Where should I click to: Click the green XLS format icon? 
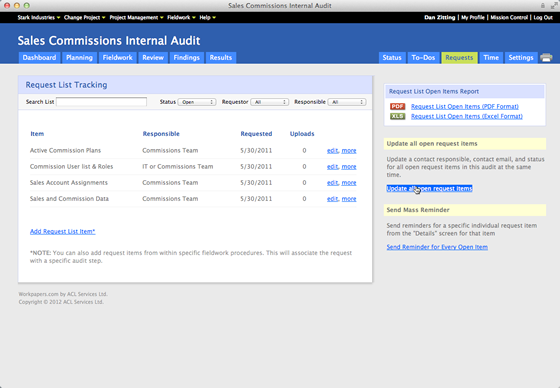398,116
